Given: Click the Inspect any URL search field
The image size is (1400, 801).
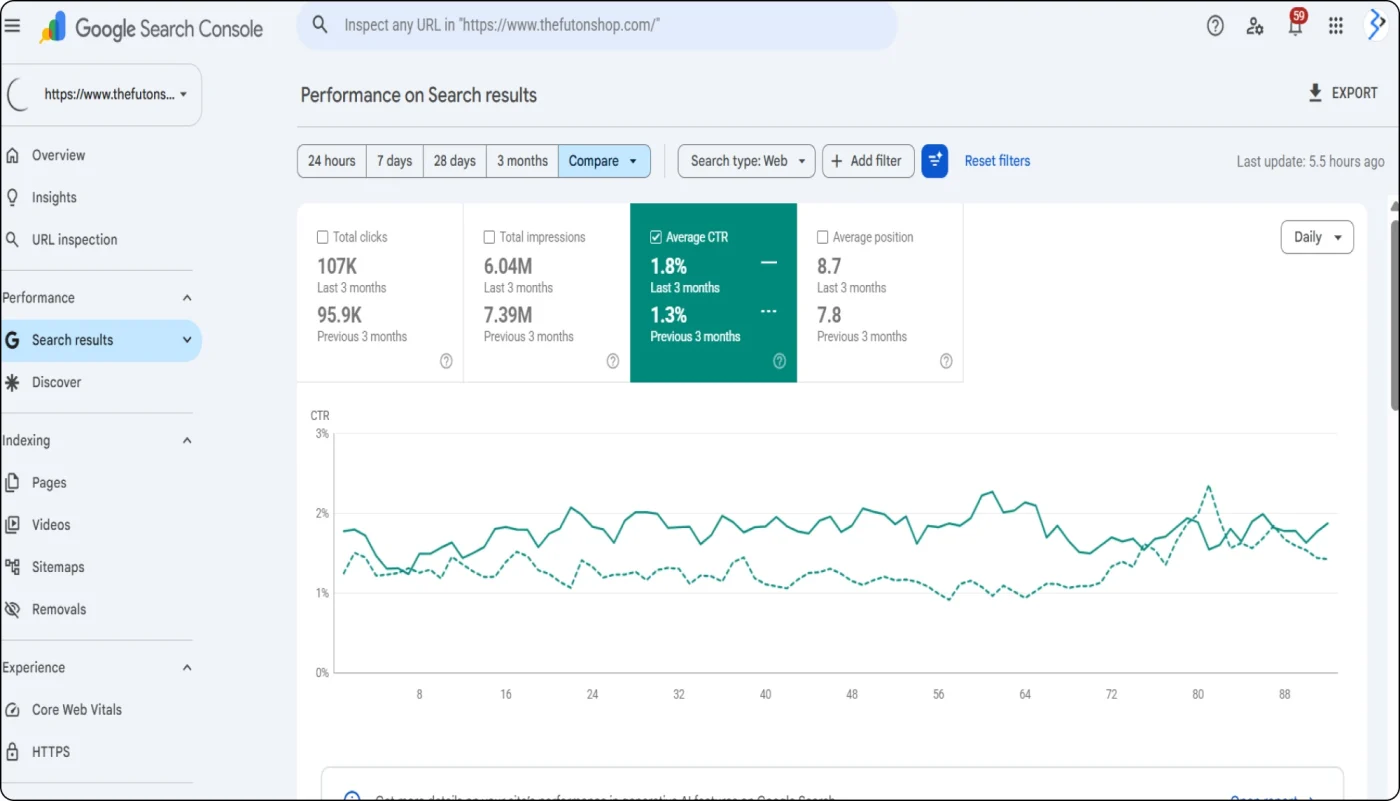Looking at the screenshot, I should 597,25.
